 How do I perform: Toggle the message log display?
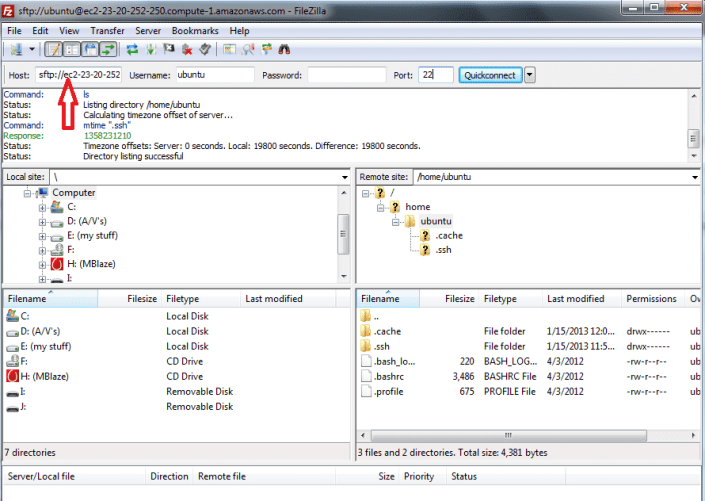click(54, 49)
